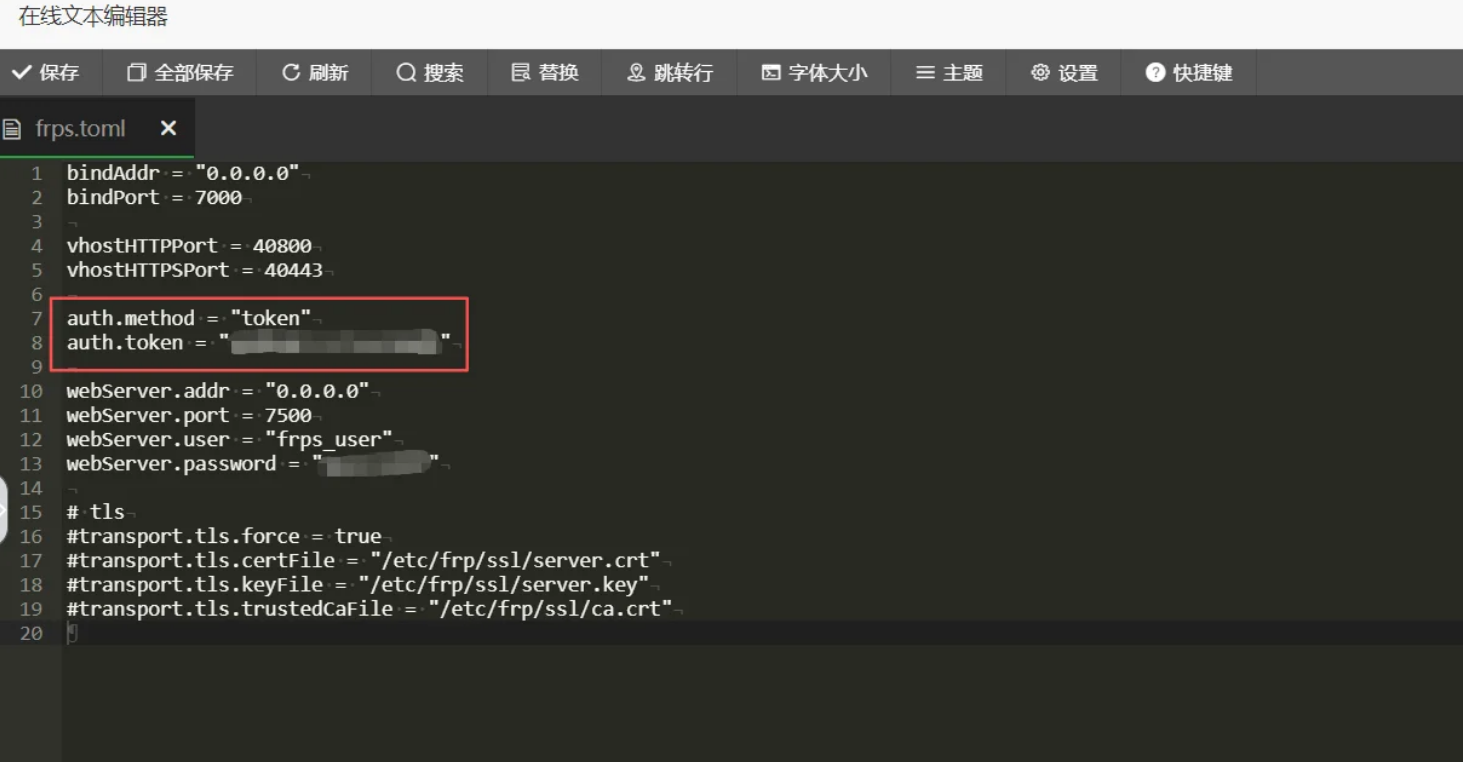The width and height of the screenshot is (1463, 762).
Task: Click line number 15 in gutter
Action: click(31, 512)
